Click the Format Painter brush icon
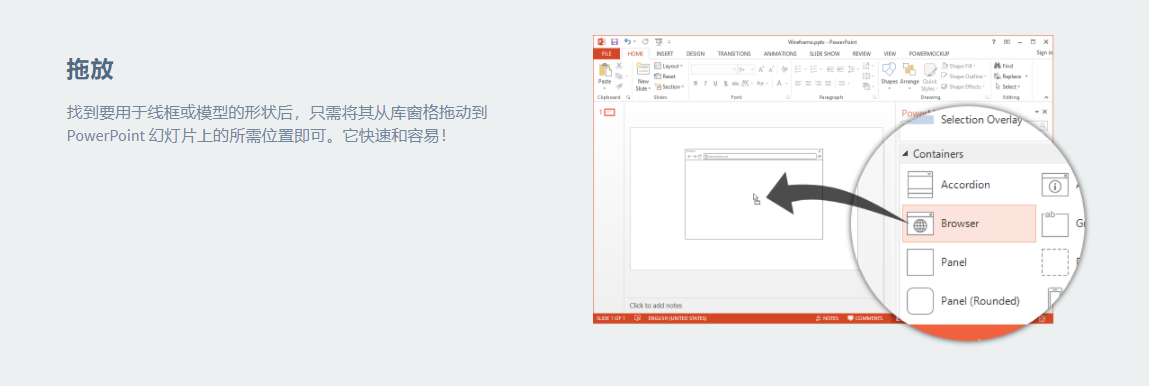This screenshot has width=1149, height=386. click(619, 86)
